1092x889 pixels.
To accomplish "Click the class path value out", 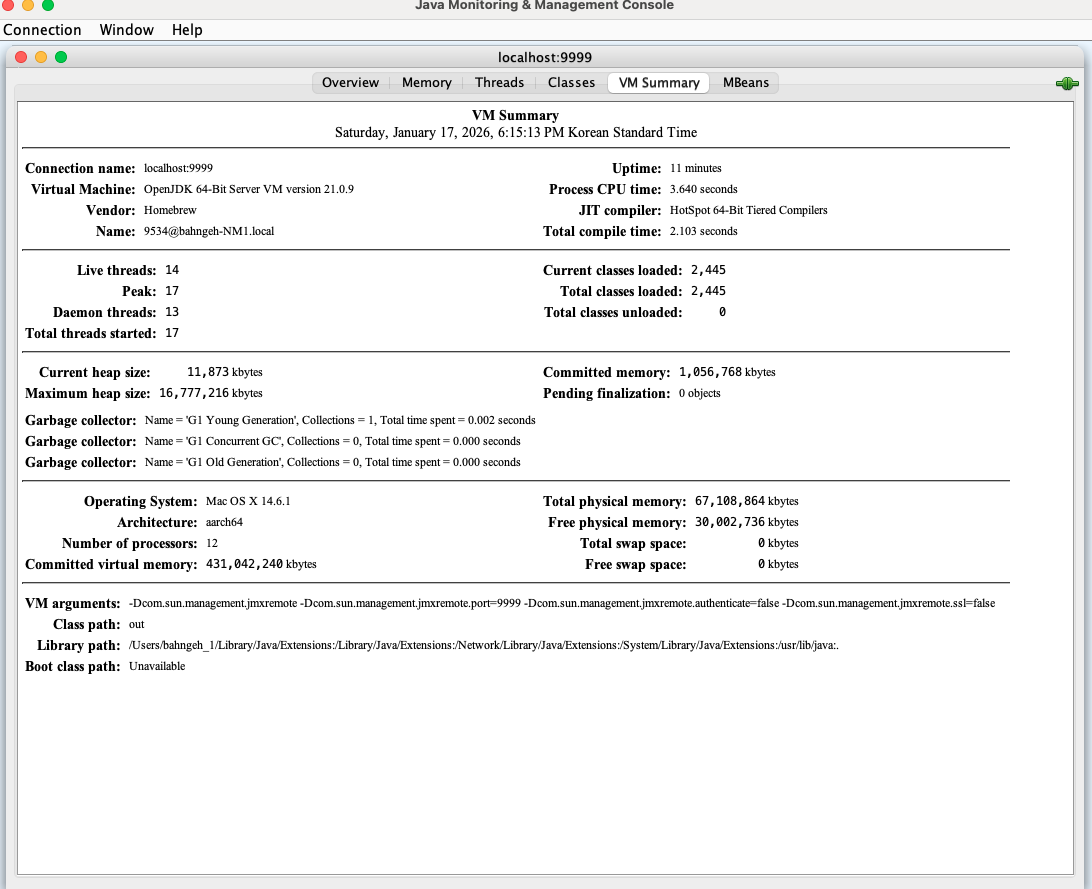I will 136,624.
